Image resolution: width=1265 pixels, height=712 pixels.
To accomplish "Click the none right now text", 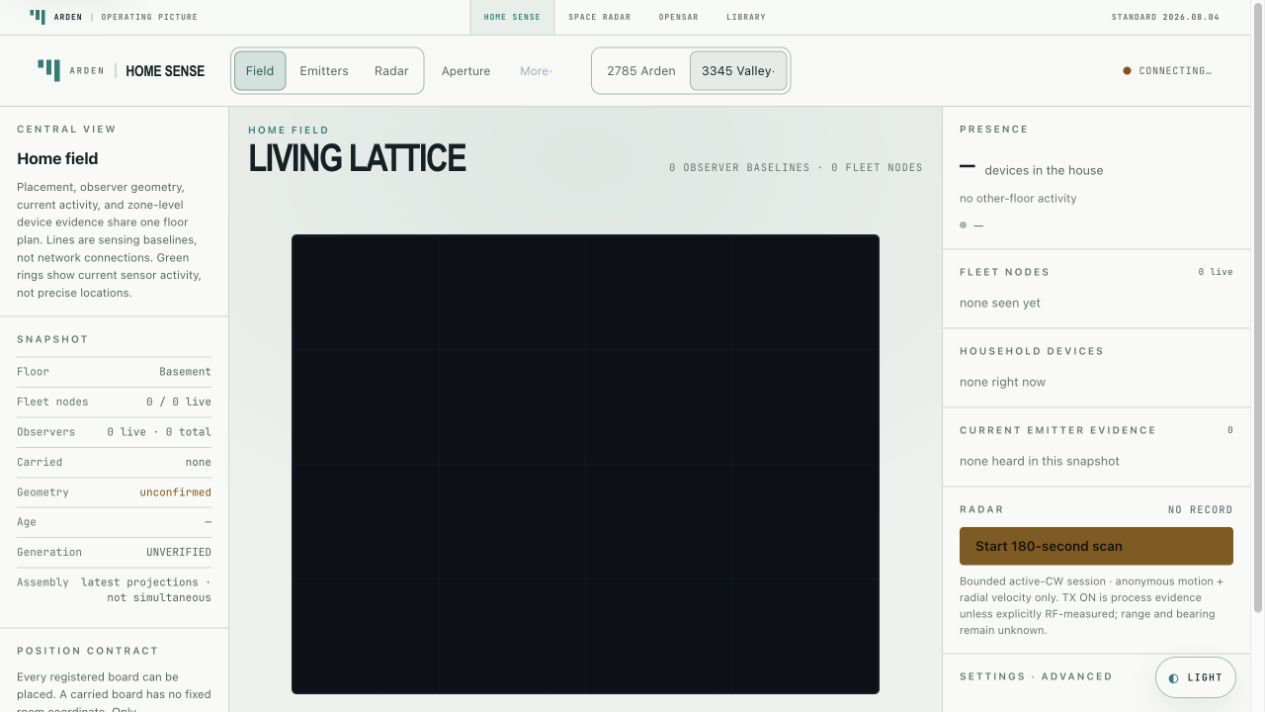I will coord(1002,382).
